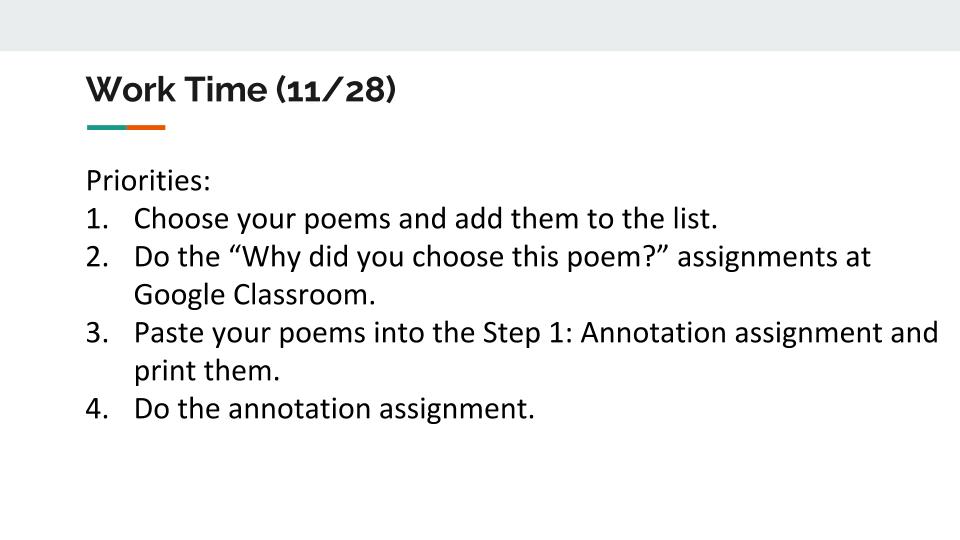The width and height of the screenshot is (960, 540).
Task: Click the list number "1."
Action: [97, 219]
